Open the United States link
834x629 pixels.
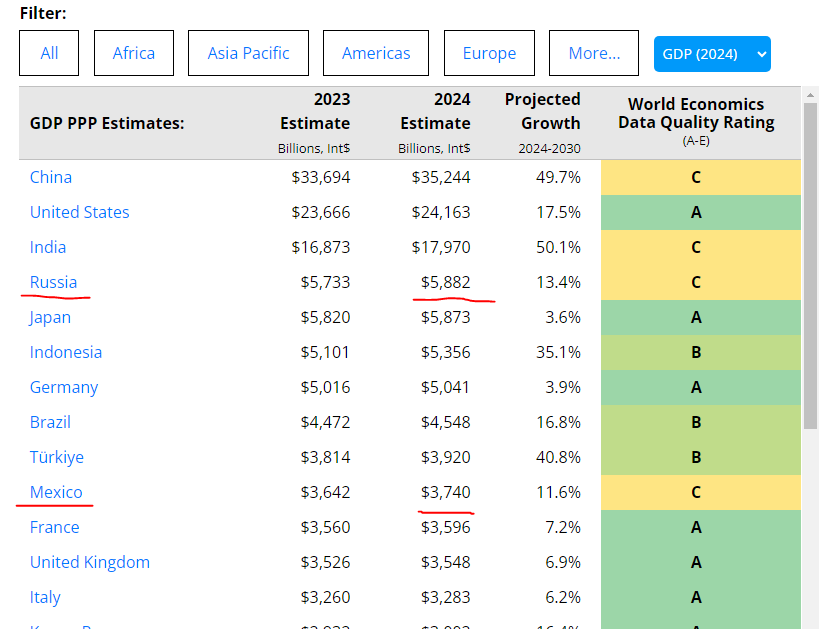[79, 212]
